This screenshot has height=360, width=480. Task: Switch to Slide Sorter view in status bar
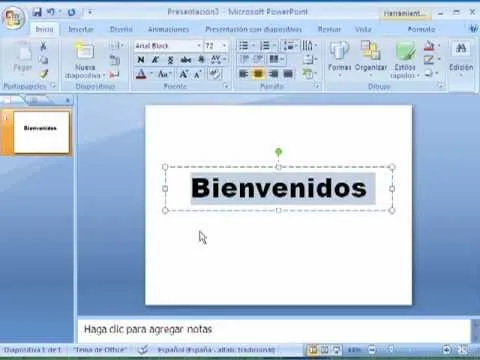pos(325,350)
